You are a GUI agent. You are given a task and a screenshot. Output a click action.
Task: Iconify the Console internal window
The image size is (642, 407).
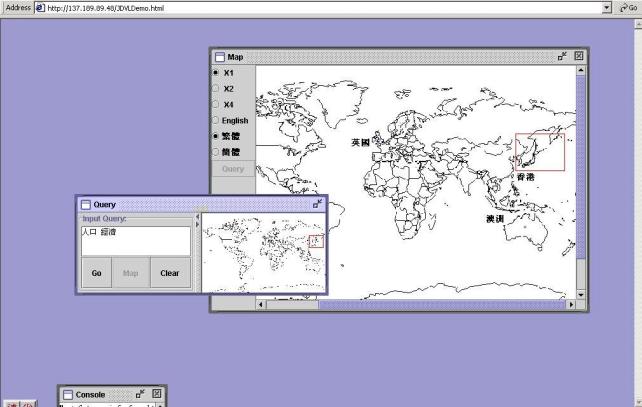coord(140,395)
